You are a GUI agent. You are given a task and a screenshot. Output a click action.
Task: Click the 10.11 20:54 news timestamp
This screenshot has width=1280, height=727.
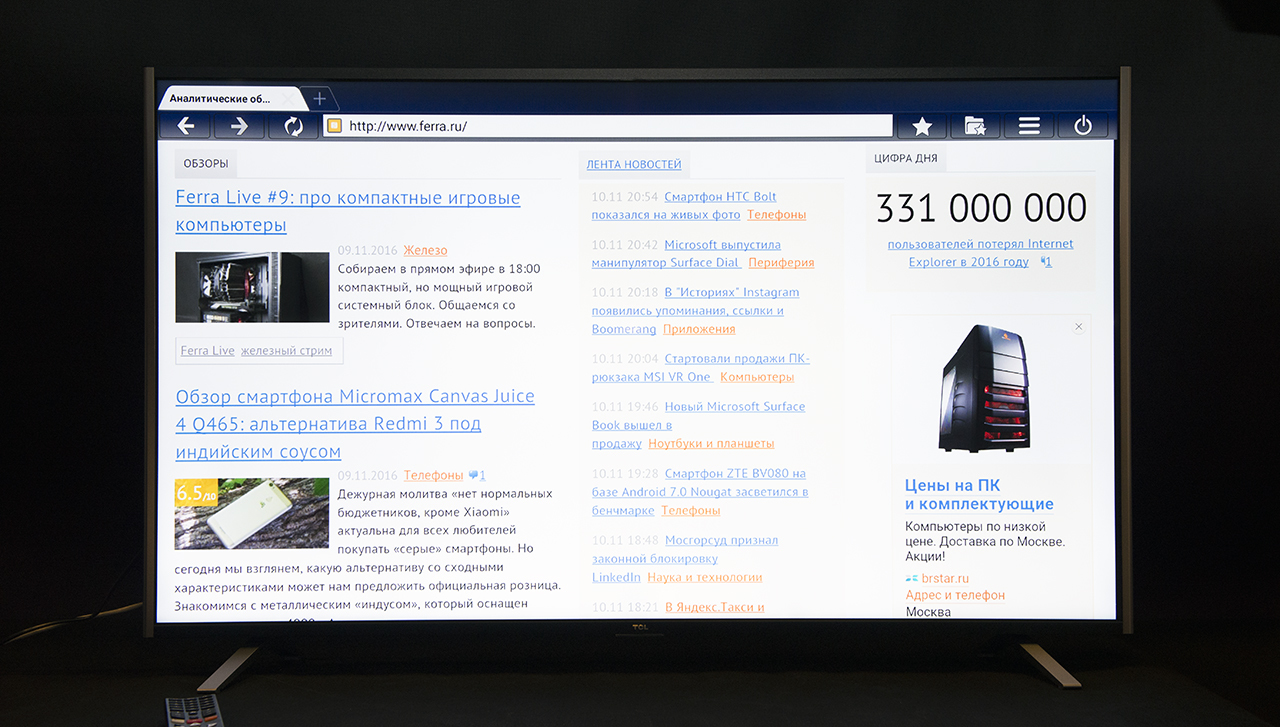point(624,197)
